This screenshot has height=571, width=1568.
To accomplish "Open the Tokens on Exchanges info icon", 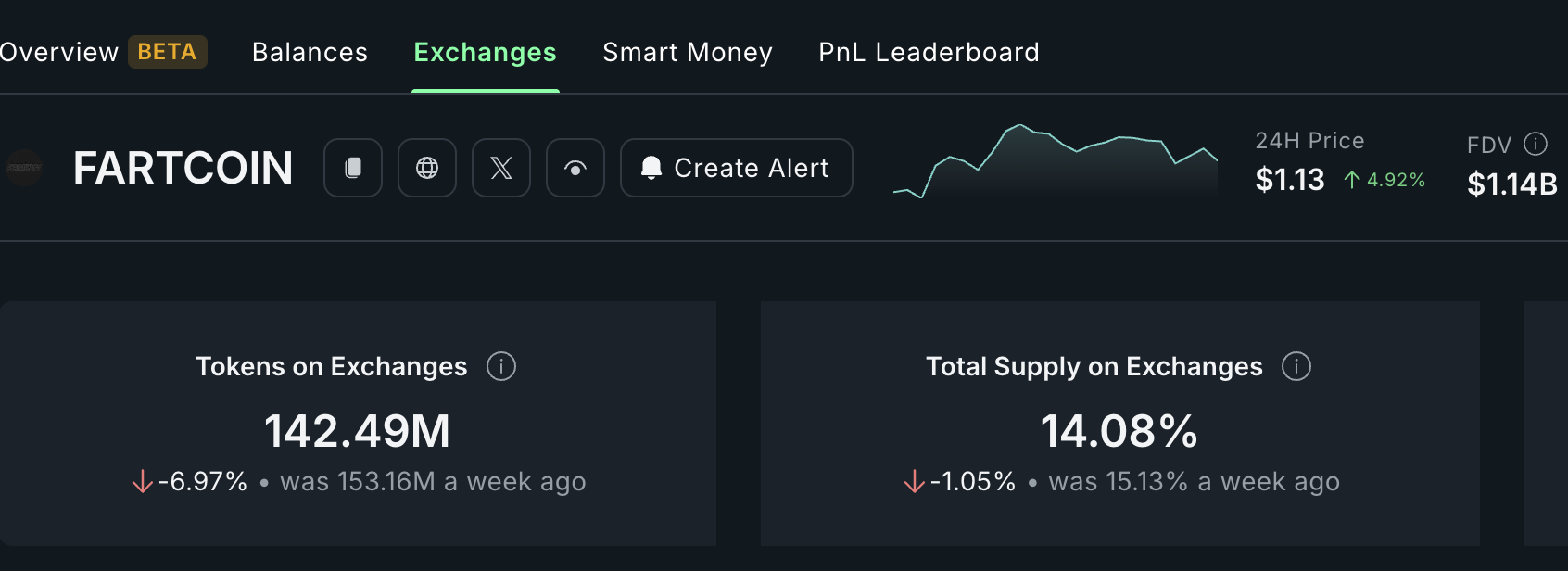I will click(502, 366).
